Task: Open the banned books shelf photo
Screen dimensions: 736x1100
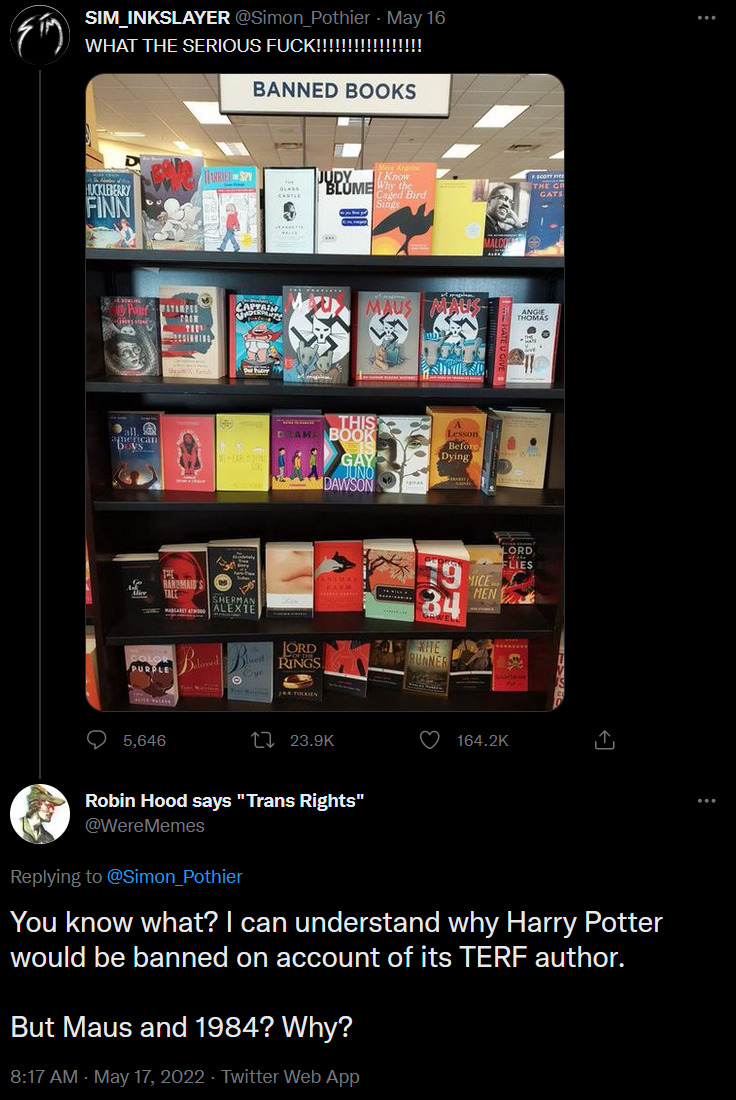Action: click(325, 392)
